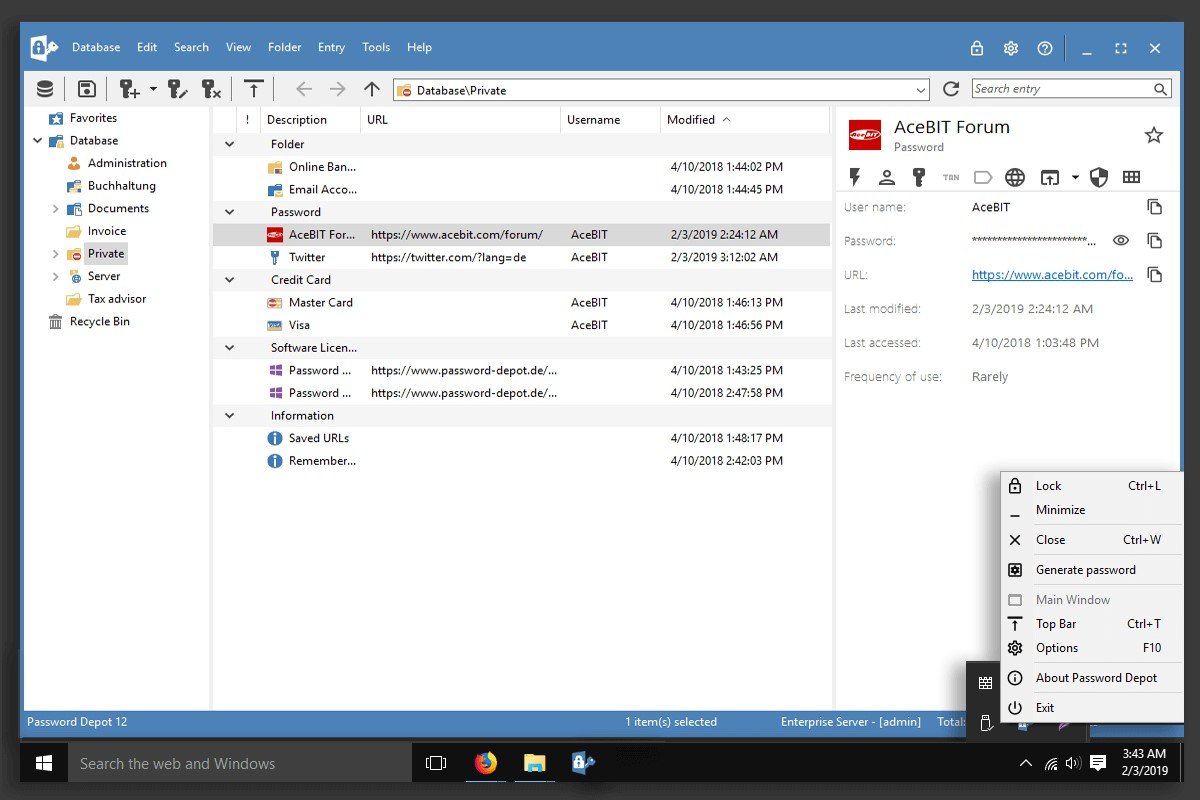Run auto-fill lightning bolt icon in details
1200x800 pixels.
pos(855,177)
